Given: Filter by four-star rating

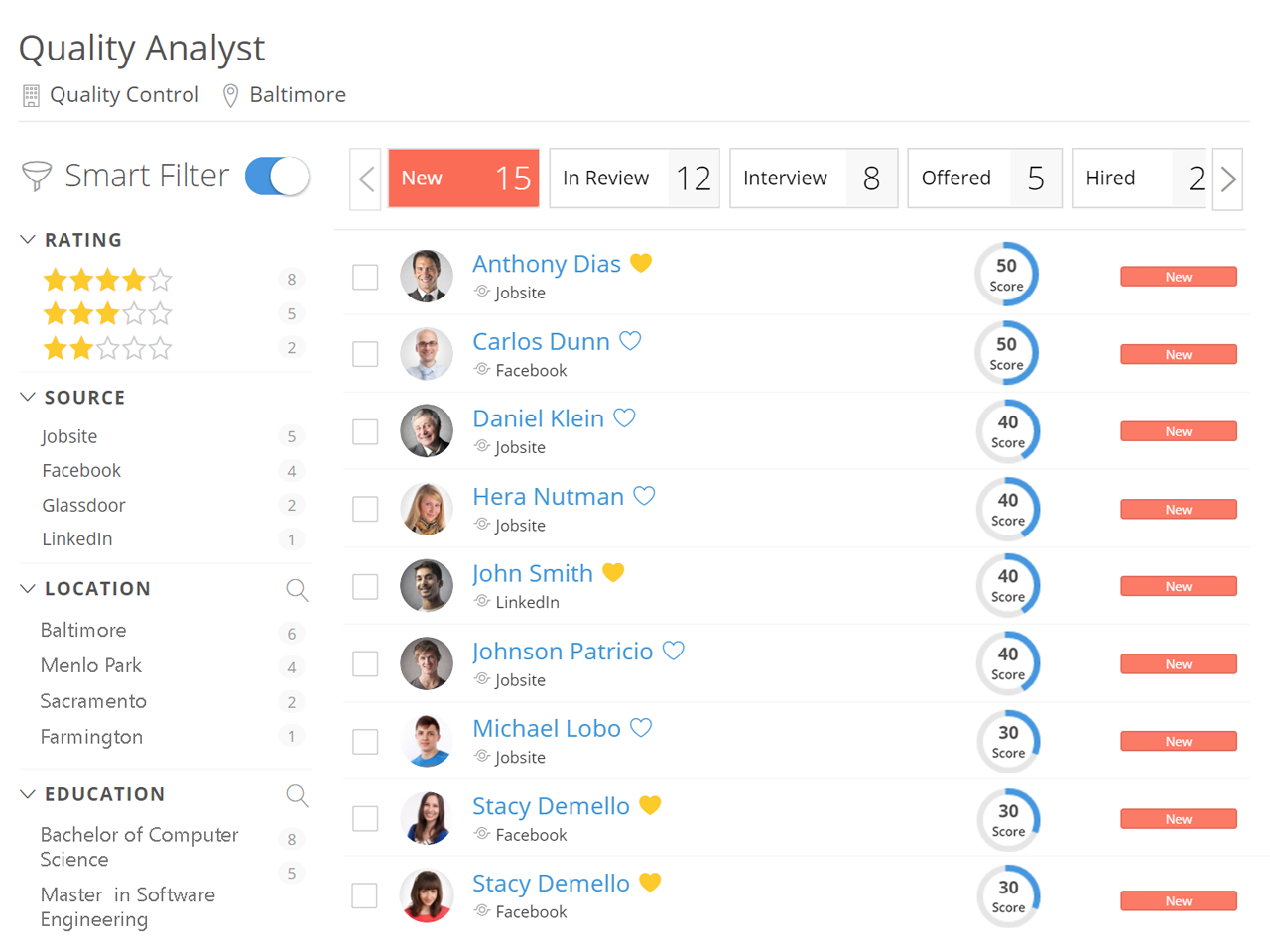Looking at the screenshot, I should click(107, 280).
